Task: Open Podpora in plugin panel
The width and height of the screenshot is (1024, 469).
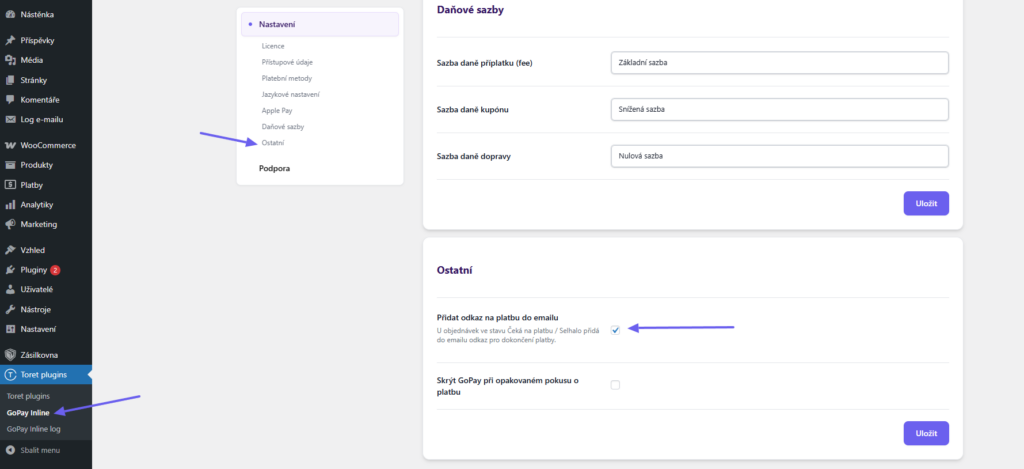Action: tap(274, 169)
